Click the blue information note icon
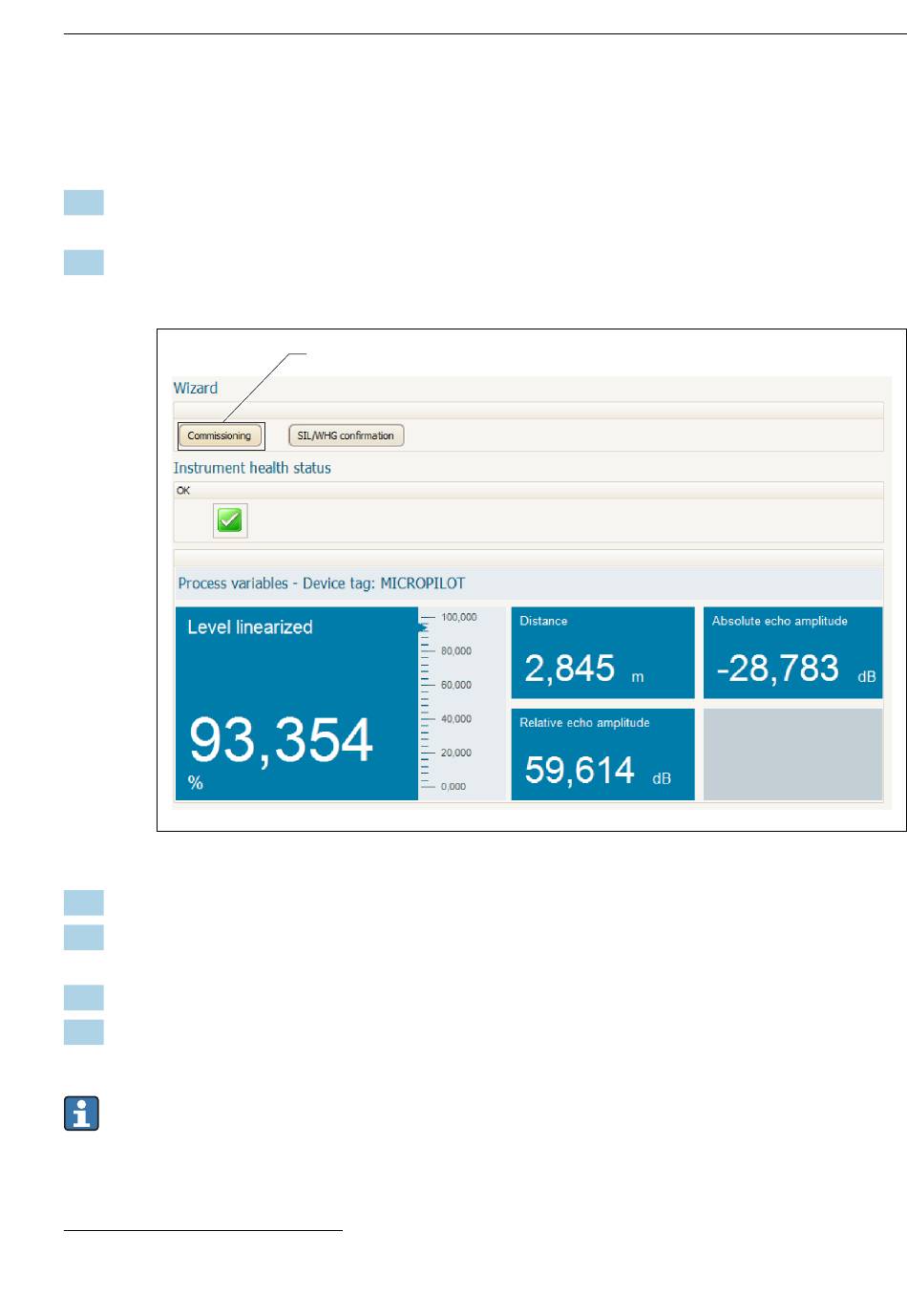 pyautogui.click(x=82, y=1114)
